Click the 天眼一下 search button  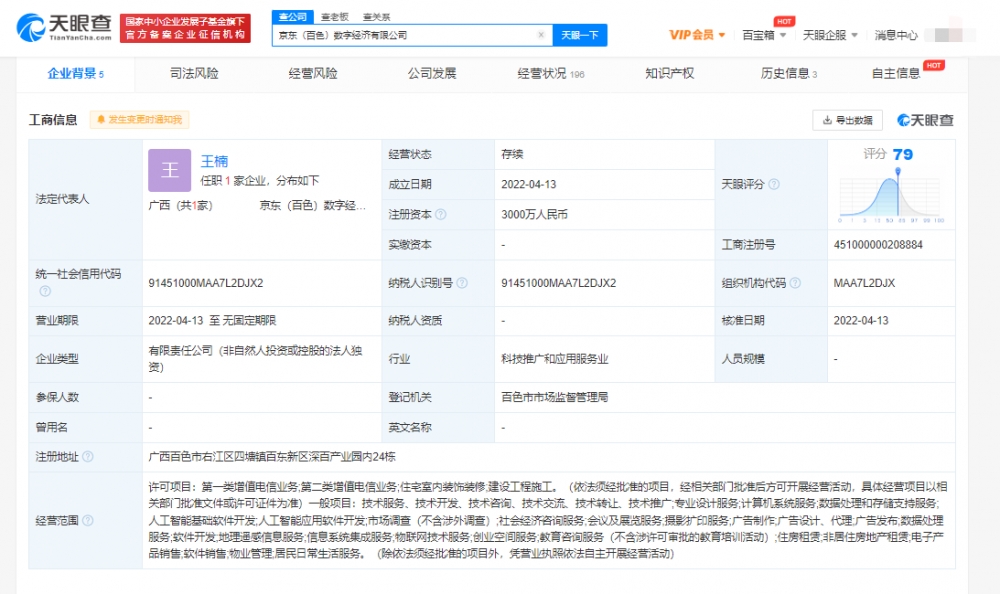(x=580, y=35)
